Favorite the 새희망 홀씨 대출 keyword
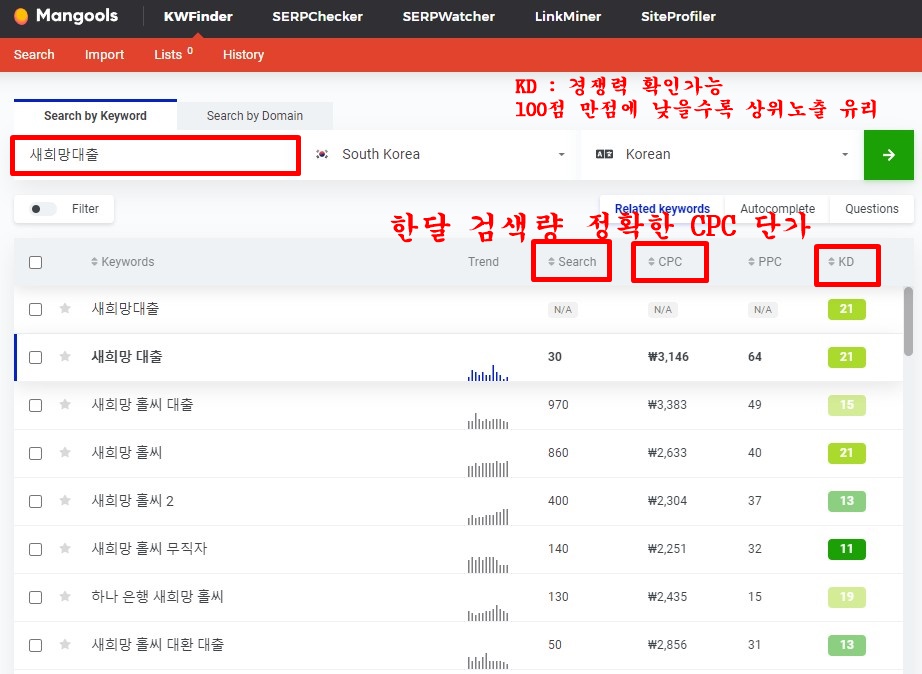The width and height of the screenshot is (922, 674). (x=65, y=405)
